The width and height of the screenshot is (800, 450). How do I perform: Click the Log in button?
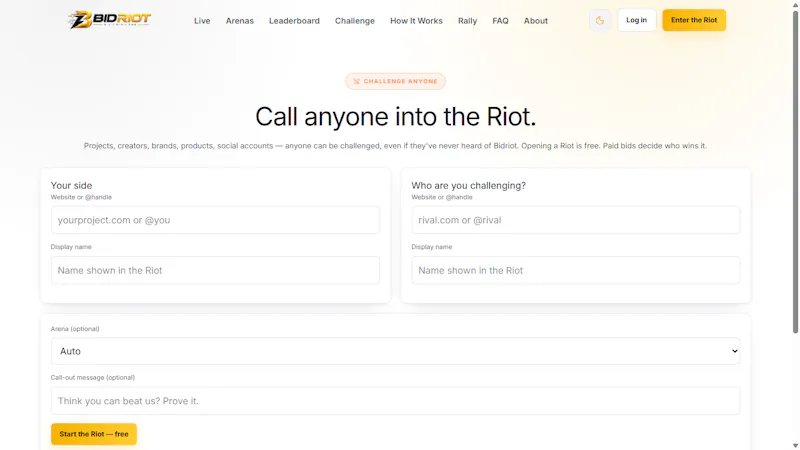pos(636,20)
